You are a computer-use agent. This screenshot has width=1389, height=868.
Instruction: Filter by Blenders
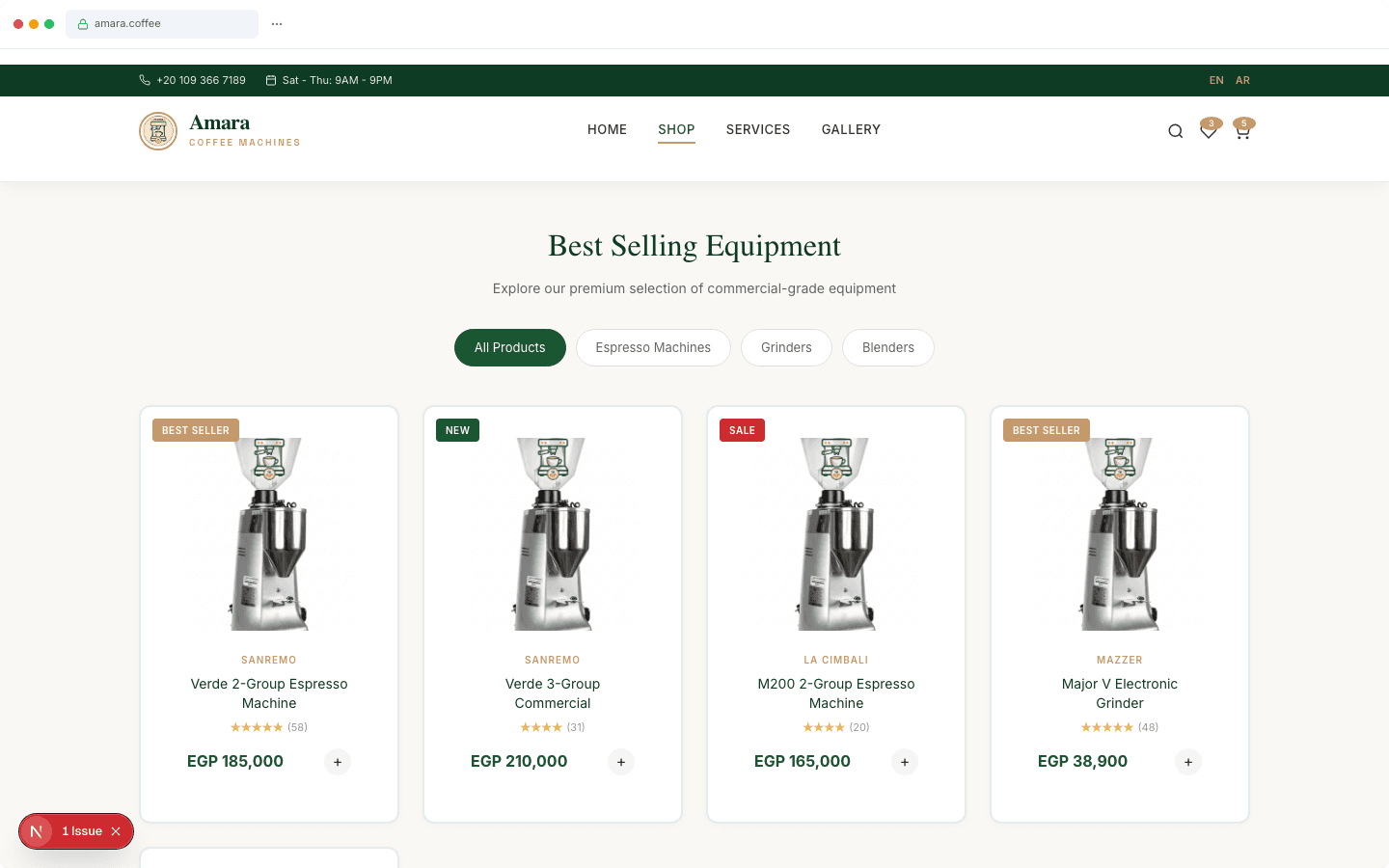pos(888,347)
